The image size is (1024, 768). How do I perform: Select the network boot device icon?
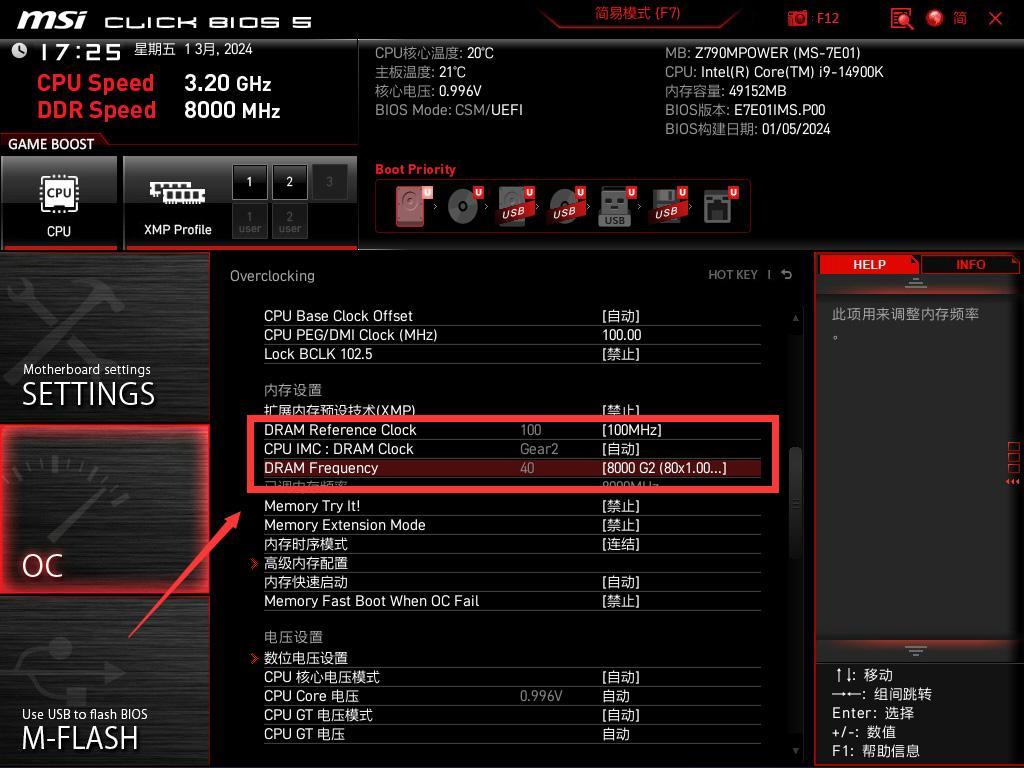[719, 206]
